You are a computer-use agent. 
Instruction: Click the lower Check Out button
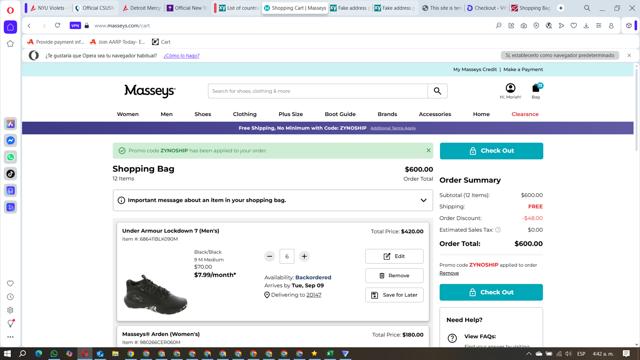(x=491, y=292)
